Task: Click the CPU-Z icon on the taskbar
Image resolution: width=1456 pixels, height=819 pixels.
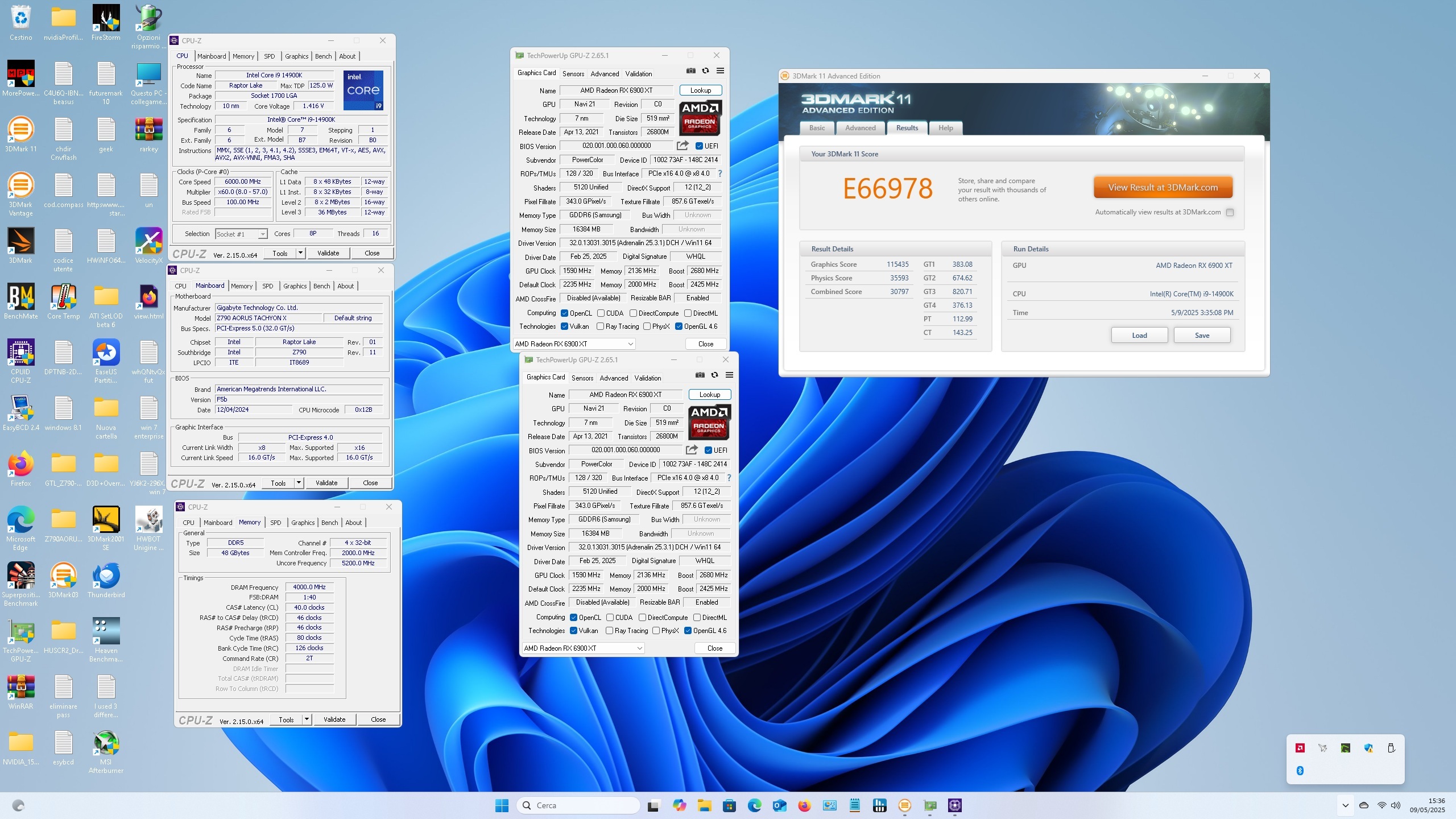Action: tap(954, 805)
